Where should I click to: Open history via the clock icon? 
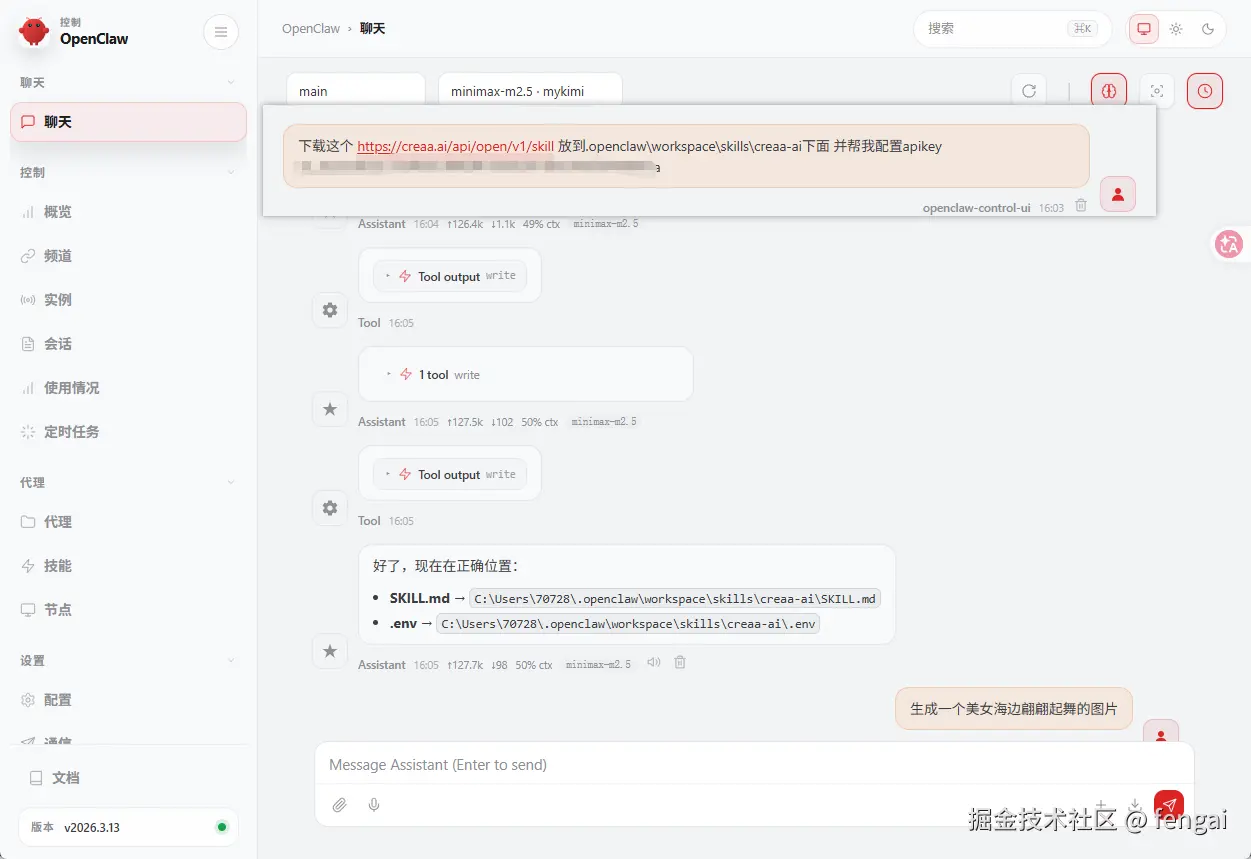tap(1204, 90)
